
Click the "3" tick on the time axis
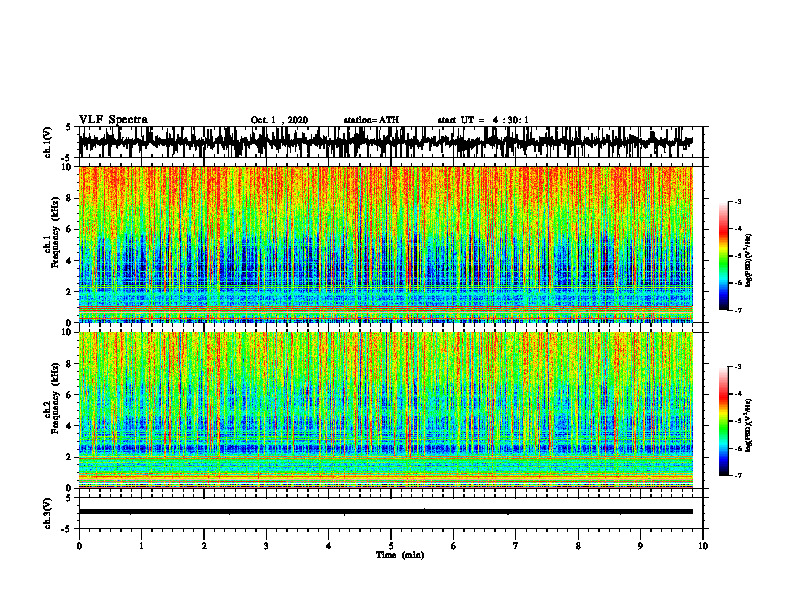coord(266,546)
